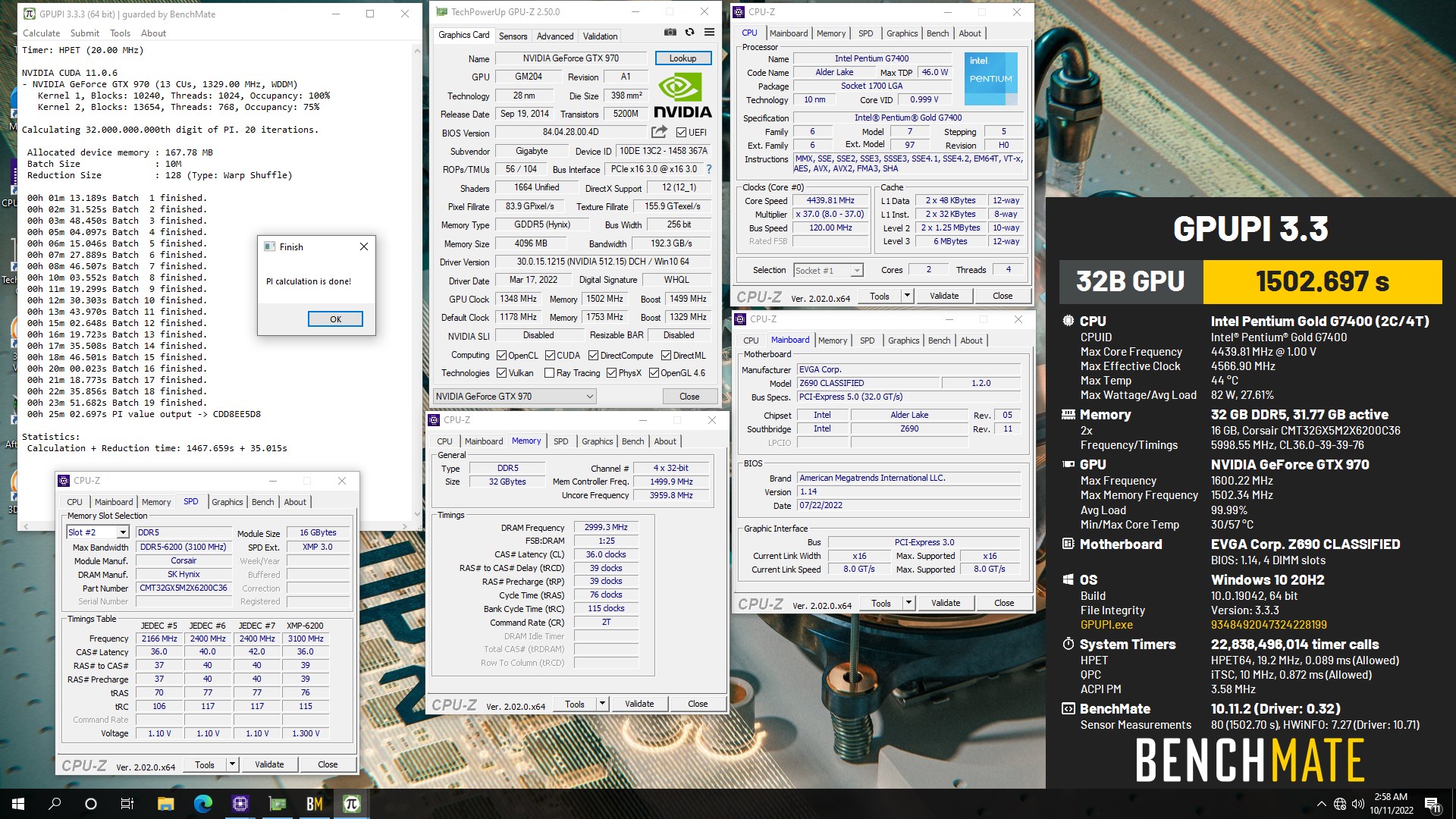Open the Calculate menu in GPUPI
1456x819 pixels.
coord(42,33)
